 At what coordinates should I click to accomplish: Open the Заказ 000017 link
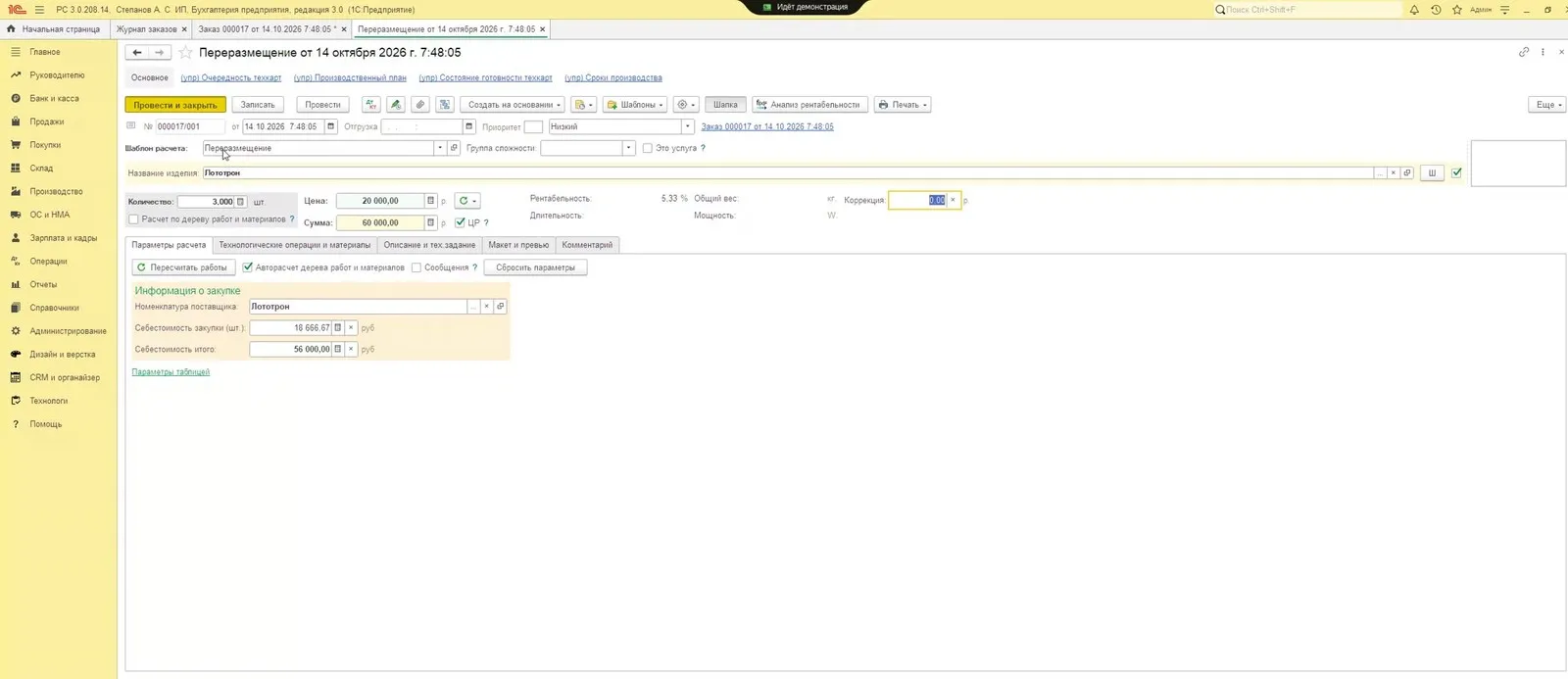[767, 126]
